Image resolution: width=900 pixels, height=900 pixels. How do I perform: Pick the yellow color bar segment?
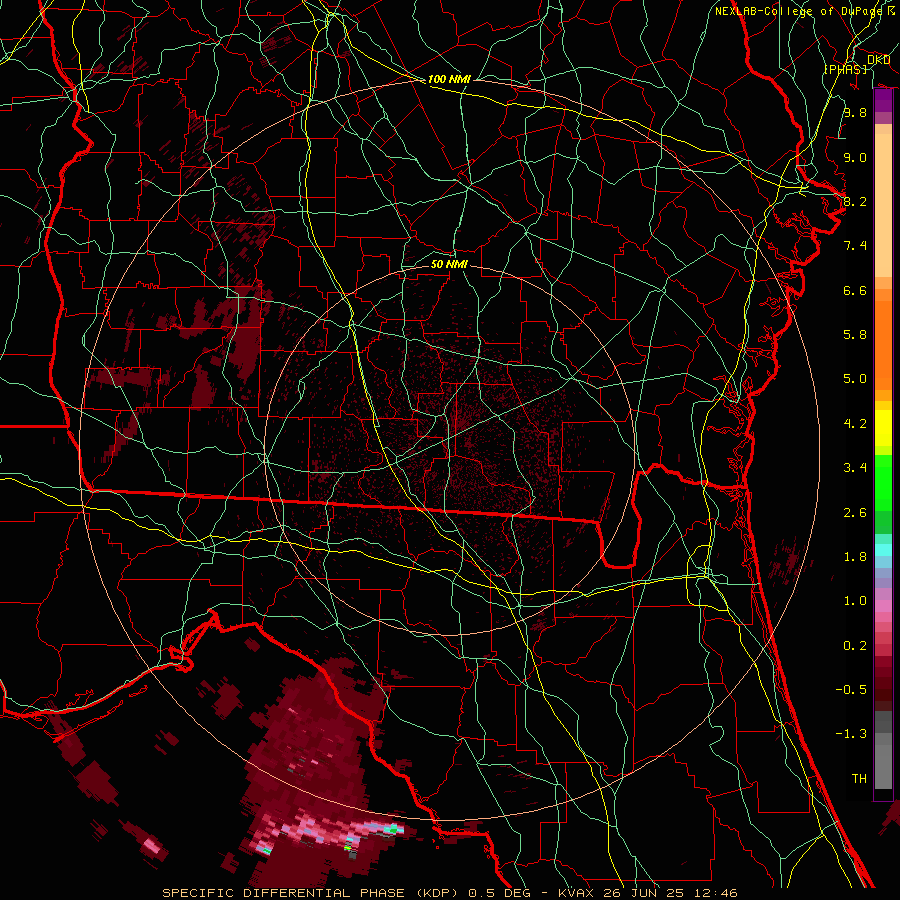coord(883,428)
